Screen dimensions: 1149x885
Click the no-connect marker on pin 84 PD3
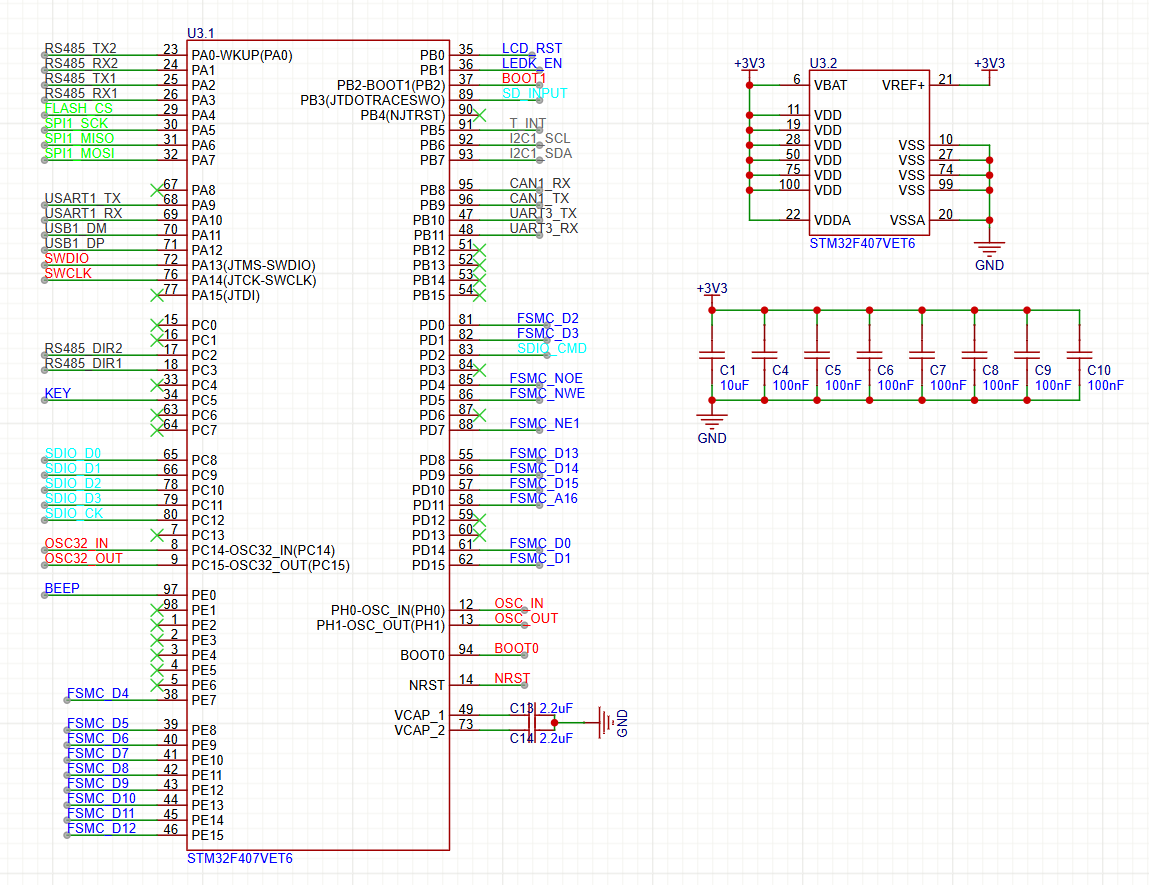coord(480,370)
